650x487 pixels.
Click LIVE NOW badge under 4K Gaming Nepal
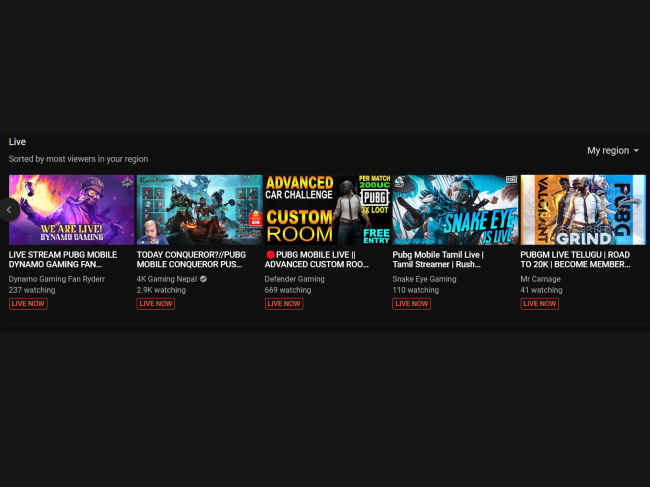[x=156, y=304]
